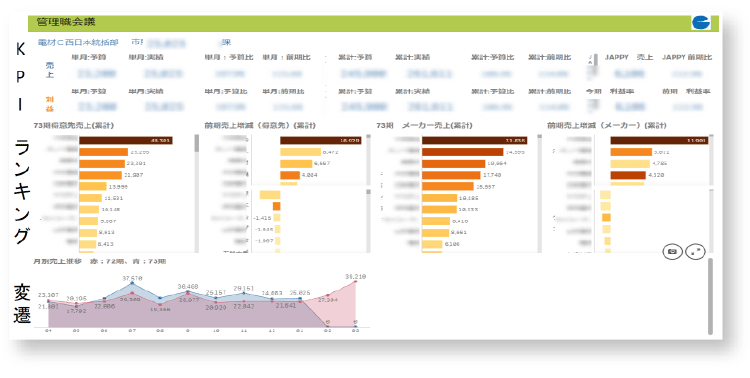This screenshot has height=378, width=750.
Task: Click the 25,157 data label
Action: pyautogui.click(x=216, y=292)
